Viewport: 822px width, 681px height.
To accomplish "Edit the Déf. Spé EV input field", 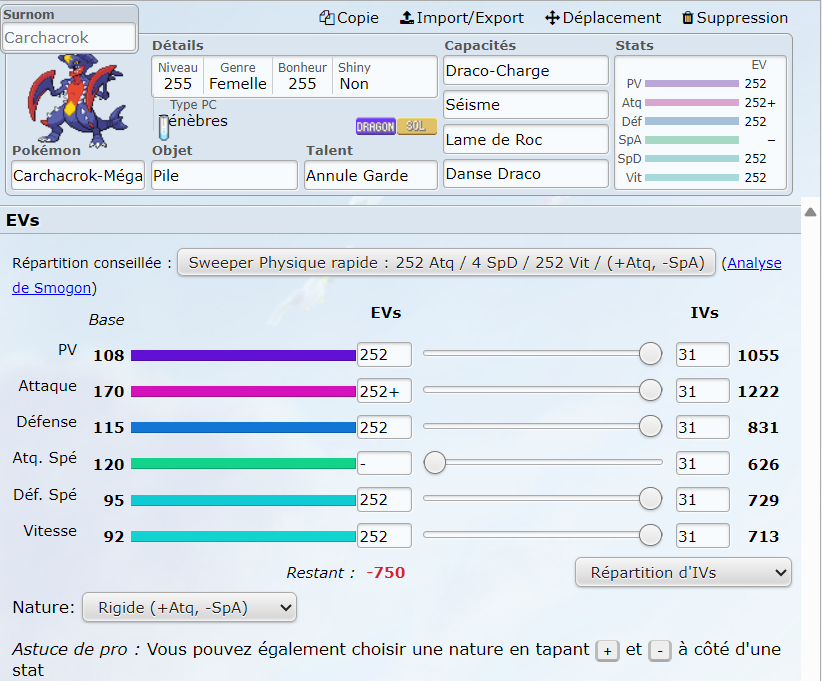I will coord(384,499).
